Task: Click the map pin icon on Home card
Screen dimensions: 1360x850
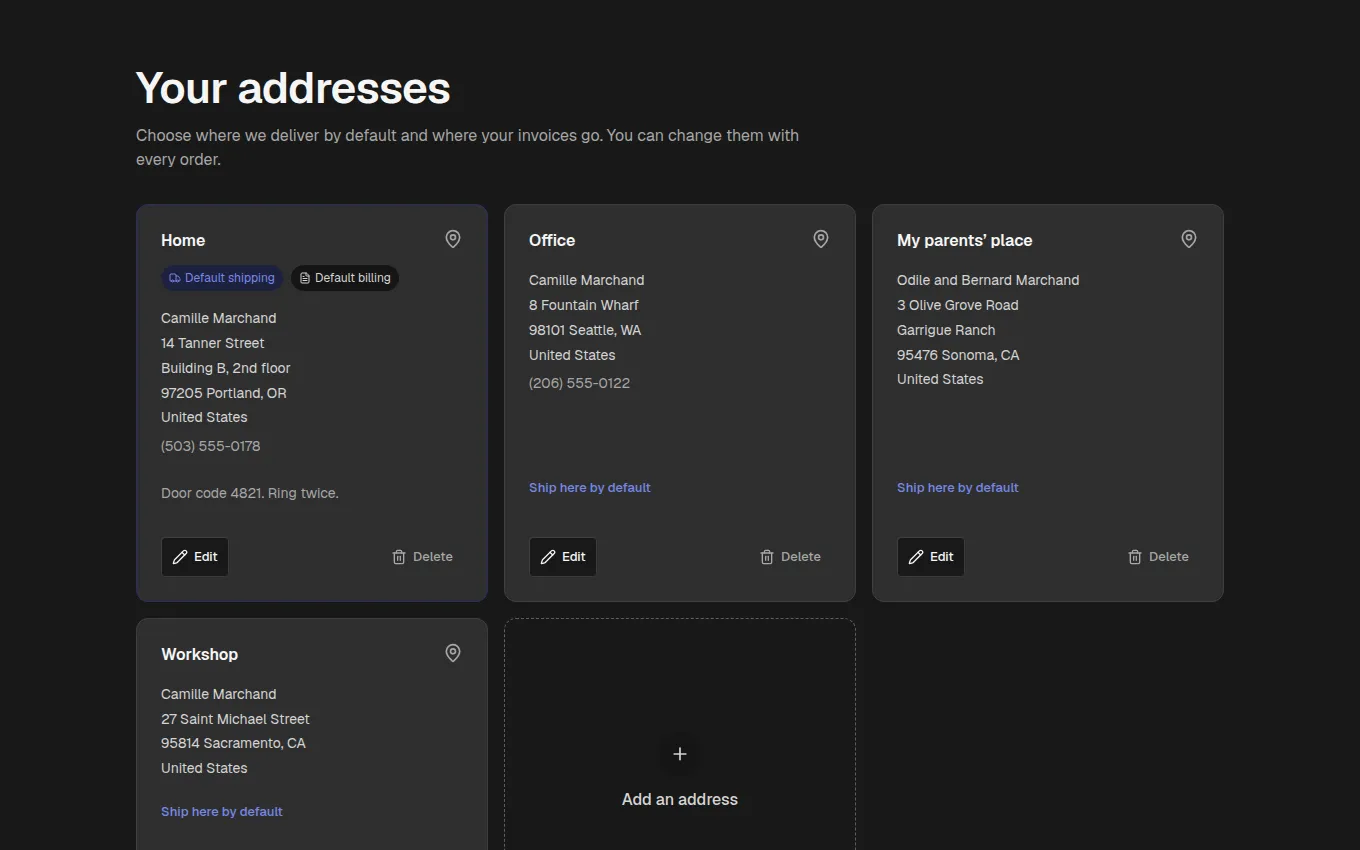Action: [453, 239]
